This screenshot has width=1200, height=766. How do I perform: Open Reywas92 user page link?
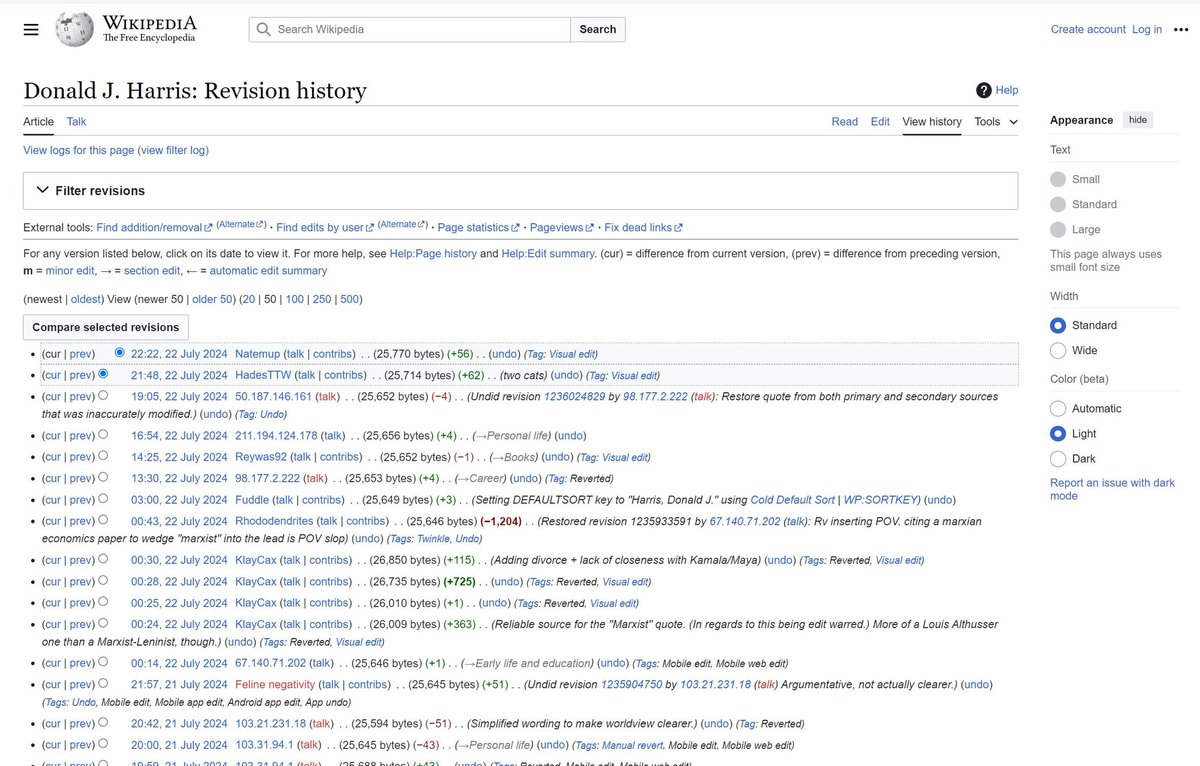tap(261, 457)
